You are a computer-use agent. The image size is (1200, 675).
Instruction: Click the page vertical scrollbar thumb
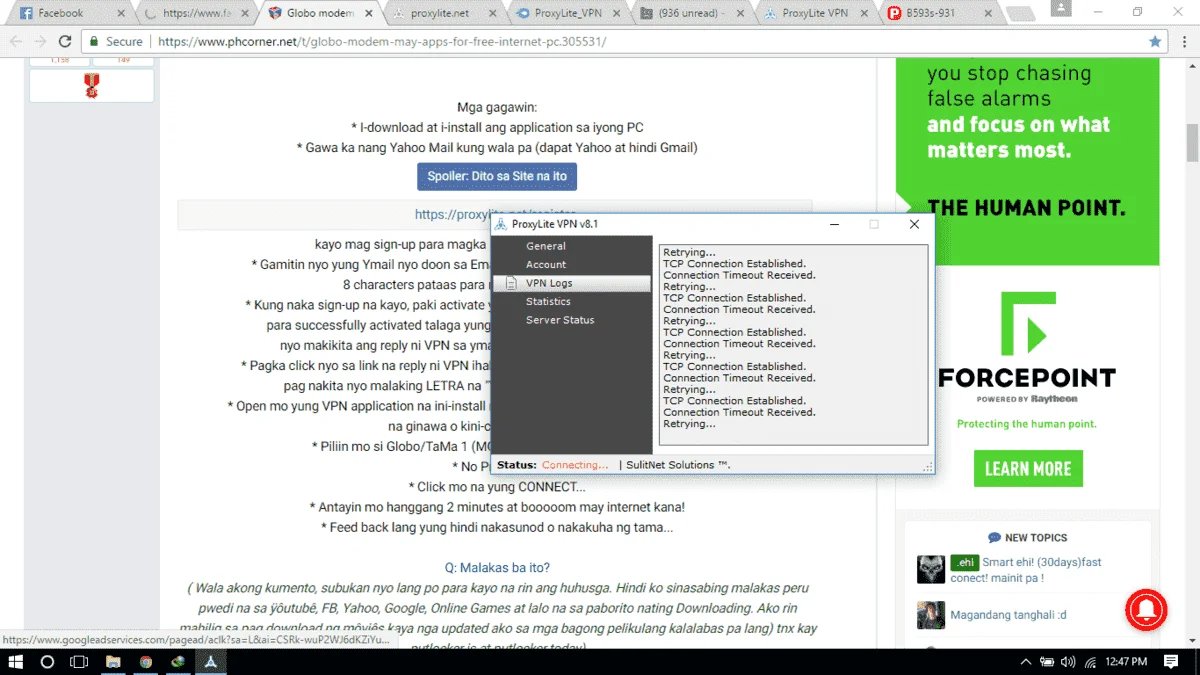(x=1192, y=144)
